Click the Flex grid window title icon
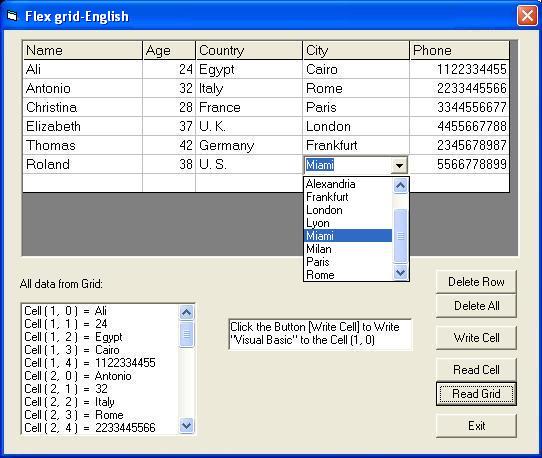 click(x=12, y=16)
